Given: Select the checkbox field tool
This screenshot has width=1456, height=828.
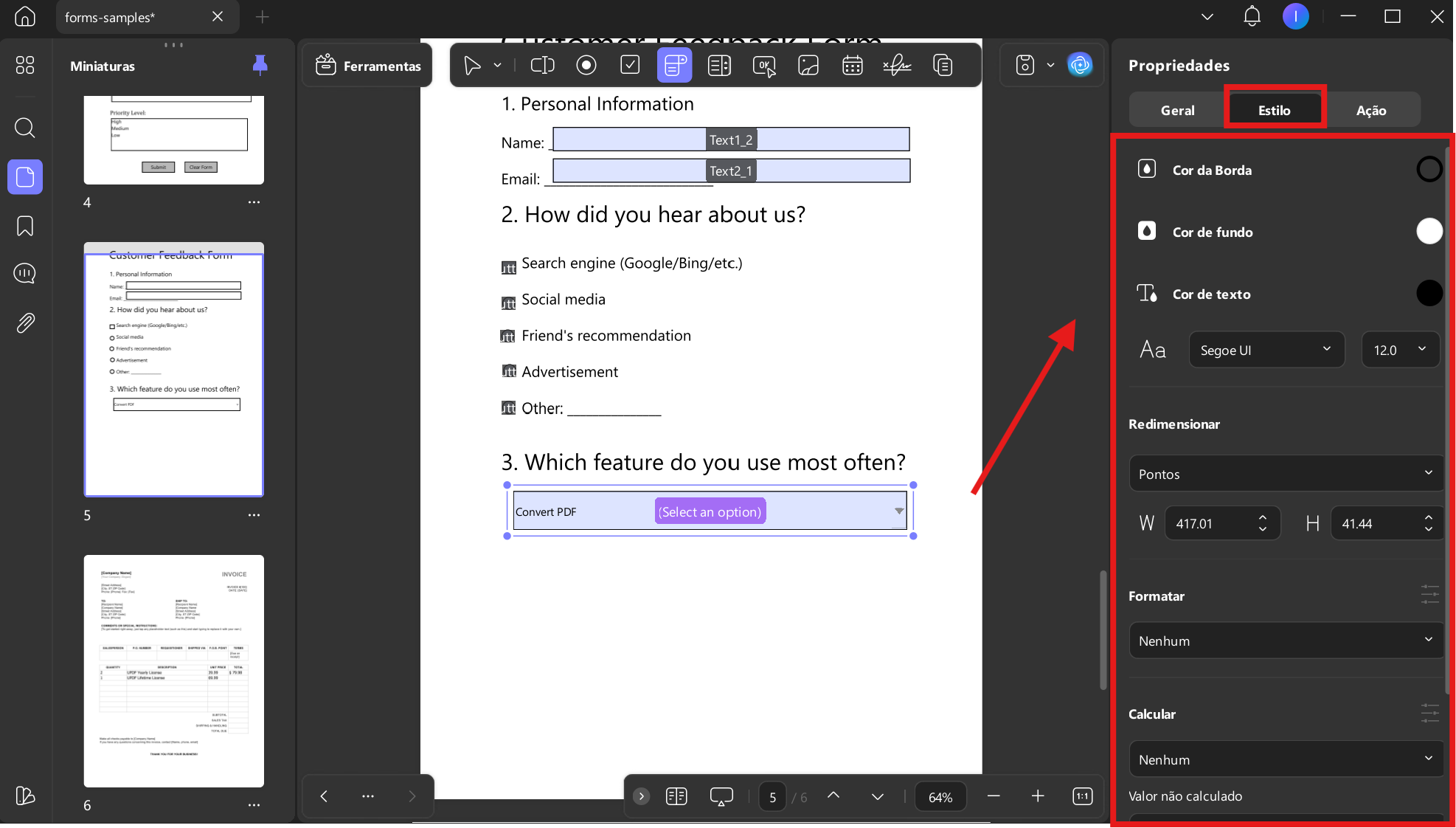Looking at the screenshot, I should 630,66.
